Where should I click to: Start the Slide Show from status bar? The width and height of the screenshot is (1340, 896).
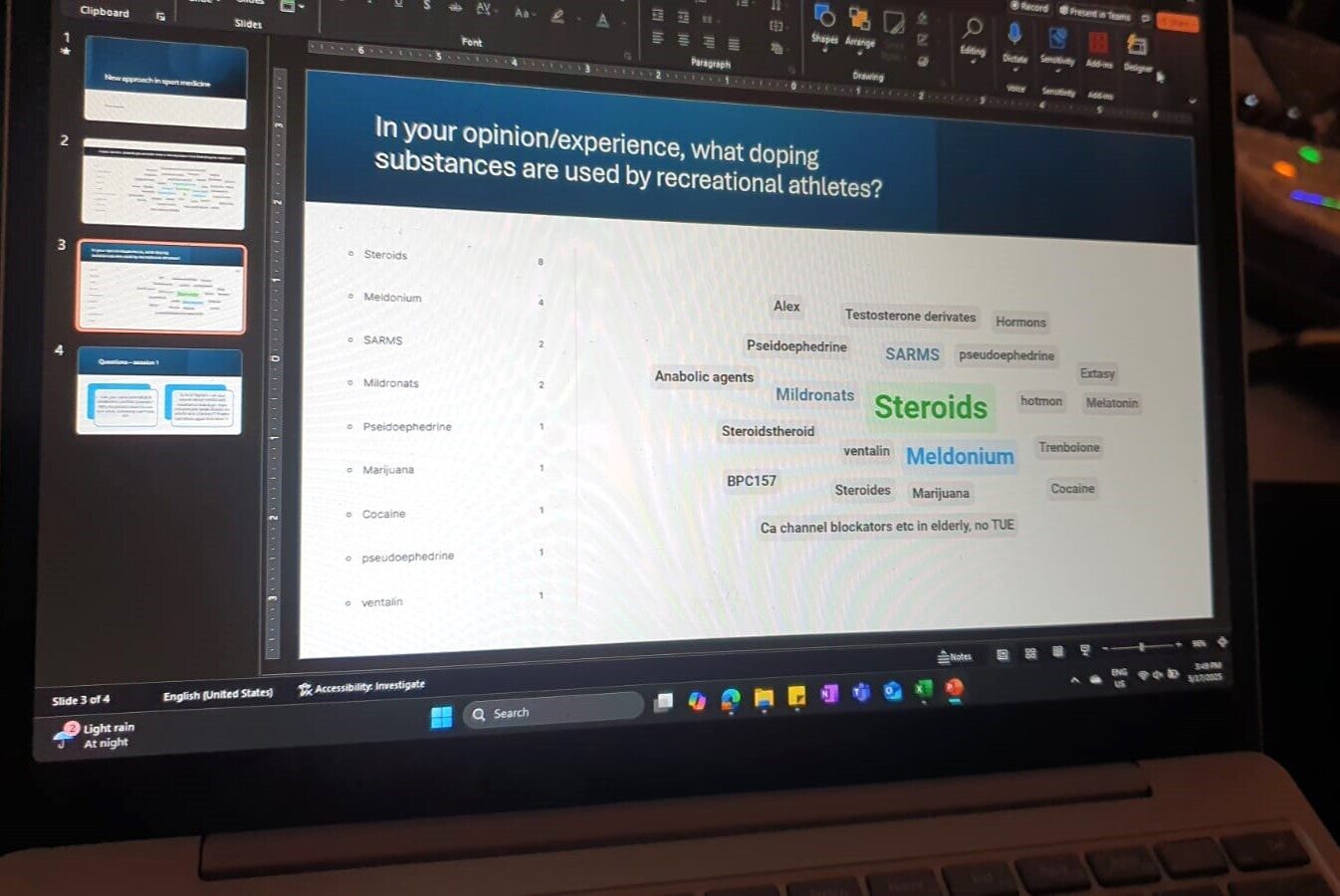click(x=1085, y=650)
